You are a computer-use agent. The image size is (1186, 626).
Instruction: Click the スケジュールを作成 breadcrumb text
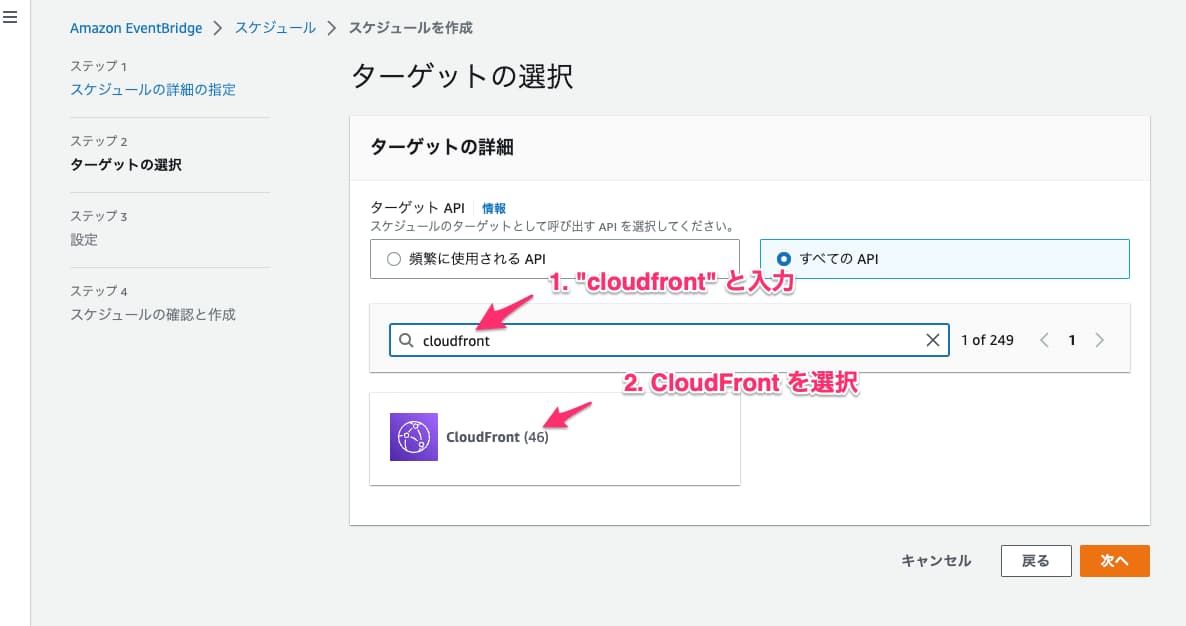(x=410, y=28)
